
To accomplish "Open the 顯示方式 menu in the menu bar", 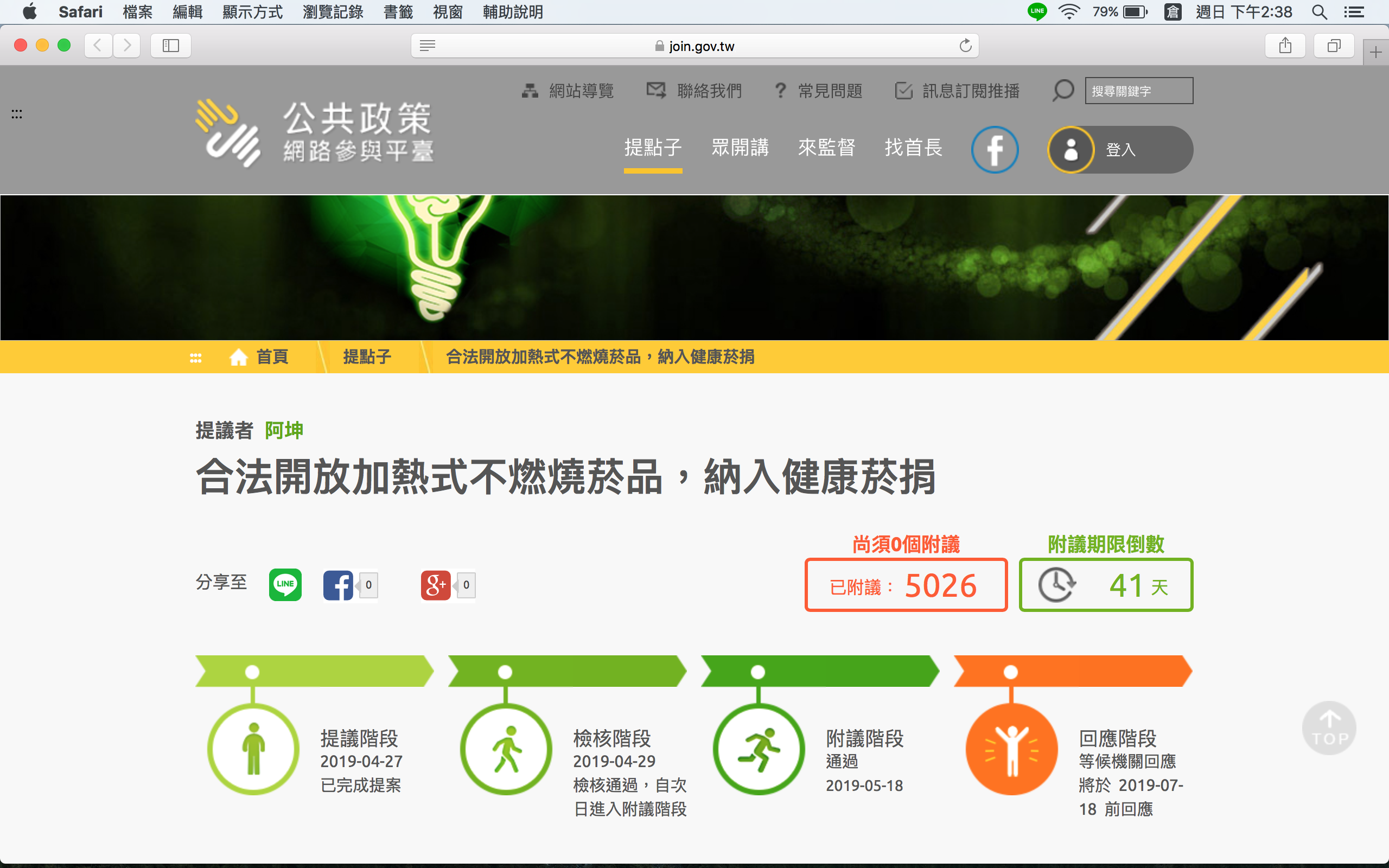I will [252, 12].
